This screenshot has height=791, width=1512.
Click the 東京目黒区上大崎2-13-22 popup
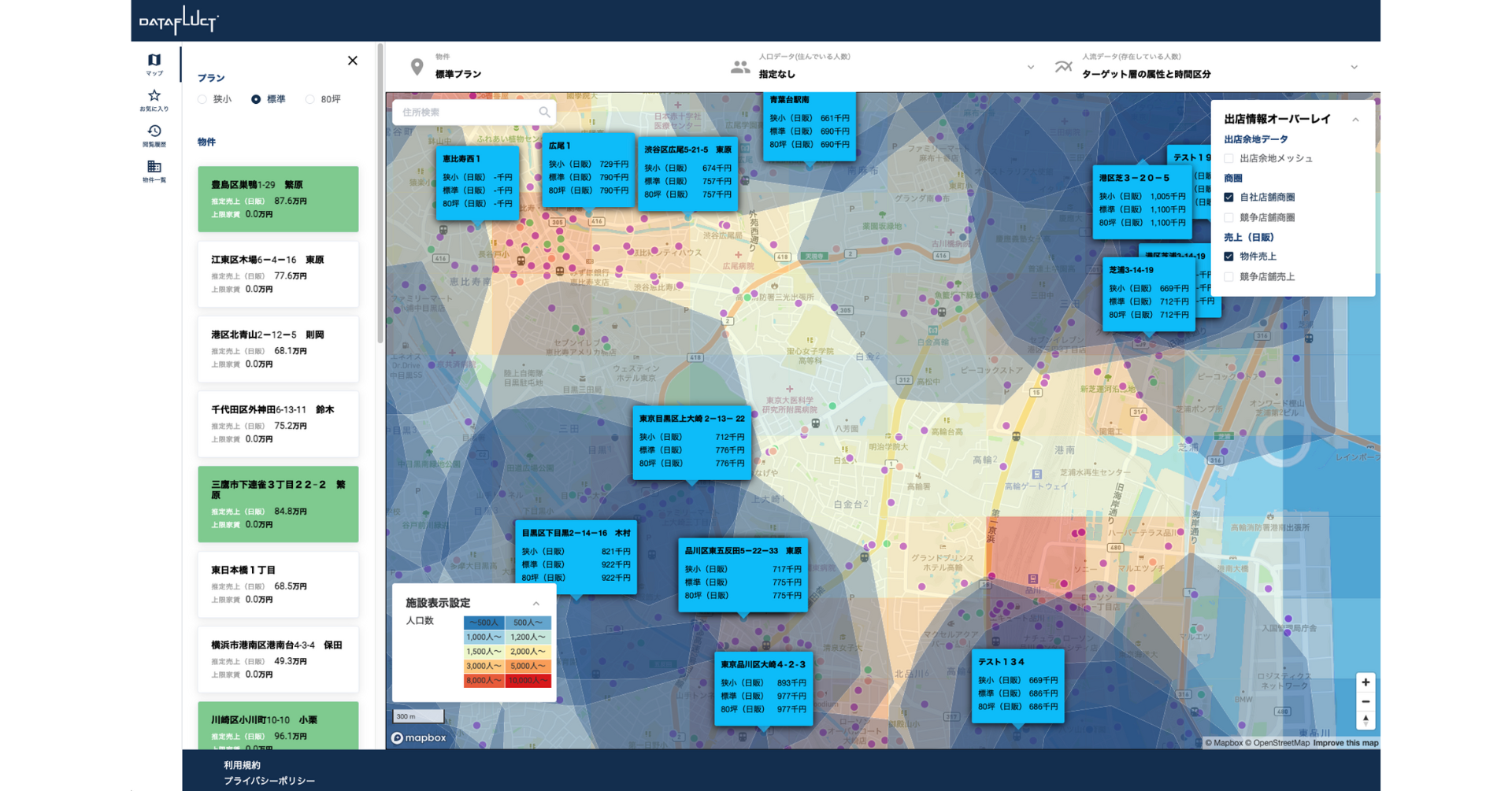(x=691, y=442)
